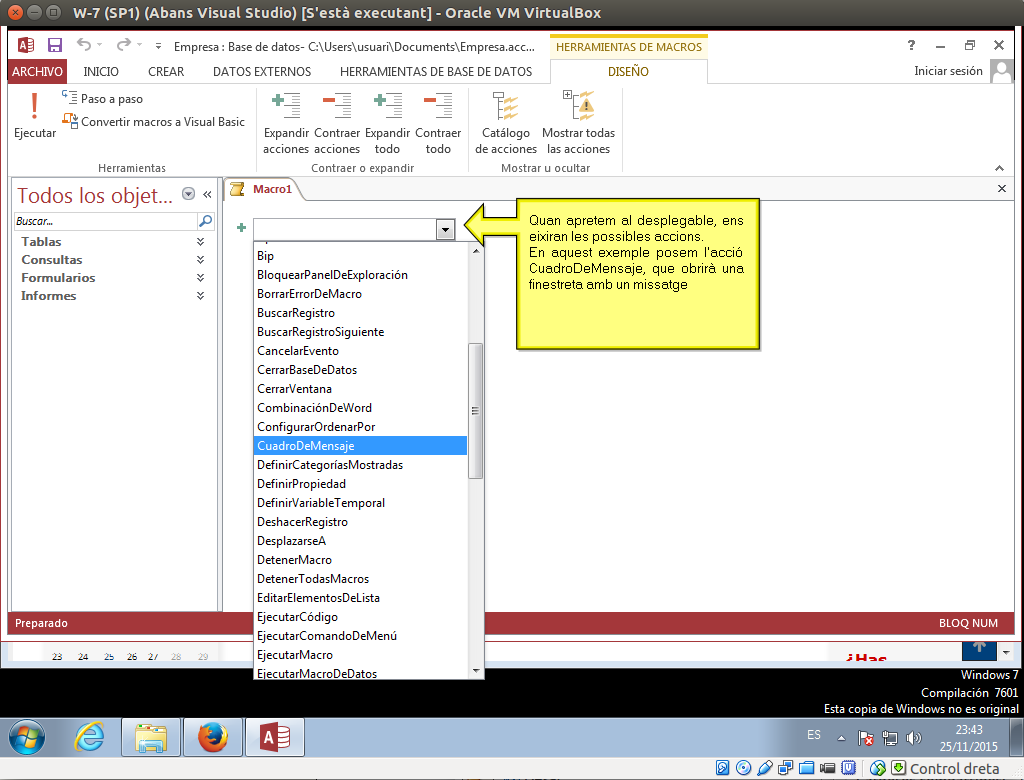The image size is (1024, 780).
Task: Open Windows Explorer folder in taskbar
Action: [x=150, y=738]
